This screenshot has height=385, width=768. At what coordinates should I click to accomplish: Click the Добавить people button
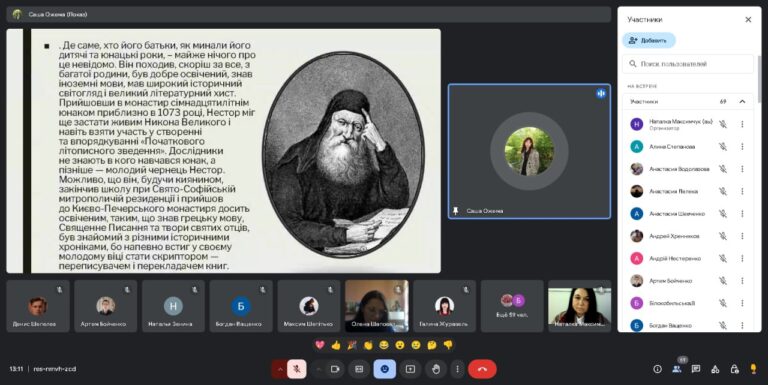(649, 40)
